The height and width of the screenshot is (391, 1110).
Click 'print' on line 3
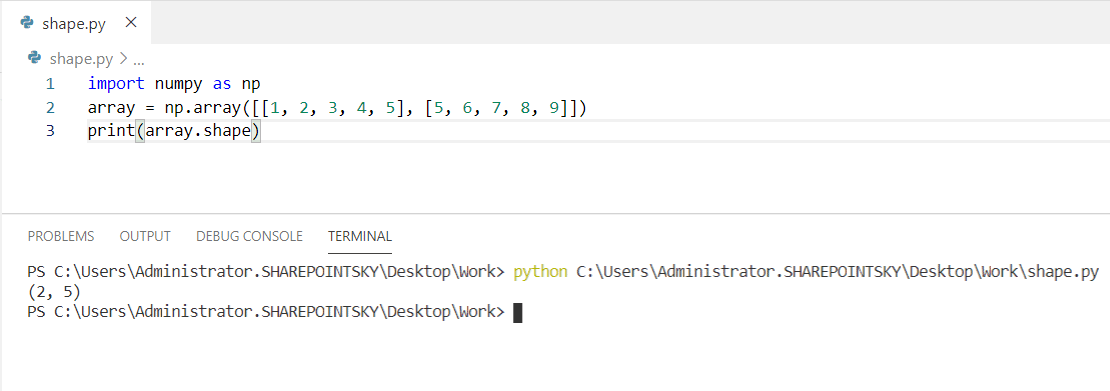pyautogui.click(x=112, y=132)
